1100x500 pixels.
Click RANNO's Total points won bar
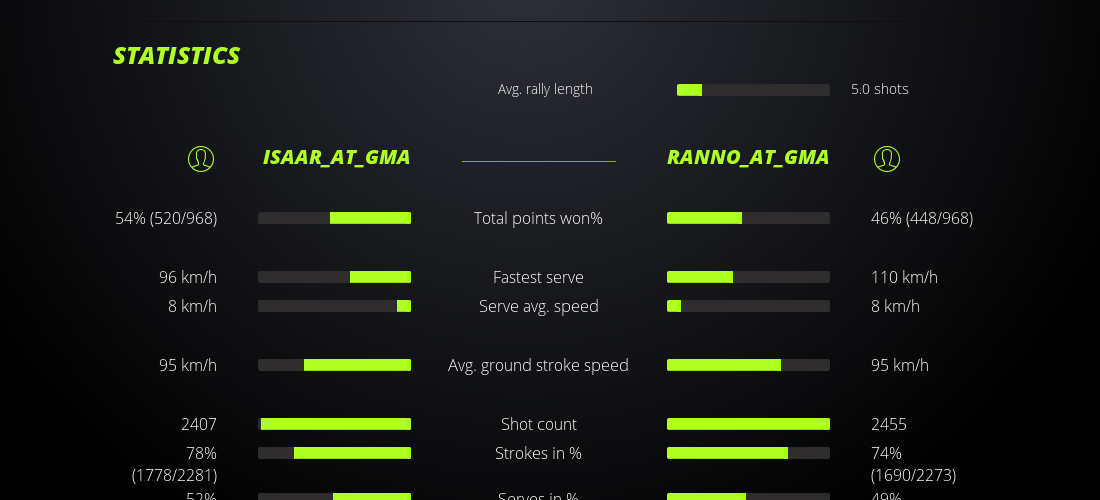pyautogui.click(x=748, y=218)
